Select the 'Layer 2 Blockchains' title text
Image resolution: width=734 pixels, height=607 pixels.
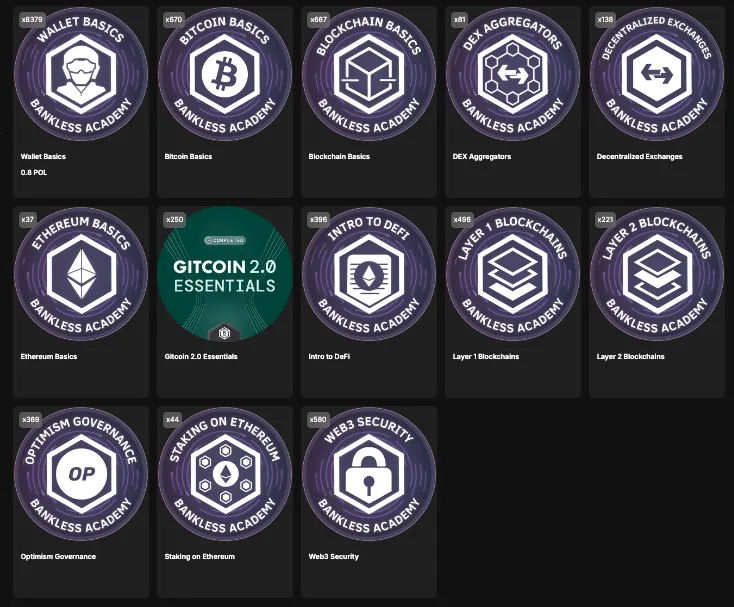(x=631, y=356)
